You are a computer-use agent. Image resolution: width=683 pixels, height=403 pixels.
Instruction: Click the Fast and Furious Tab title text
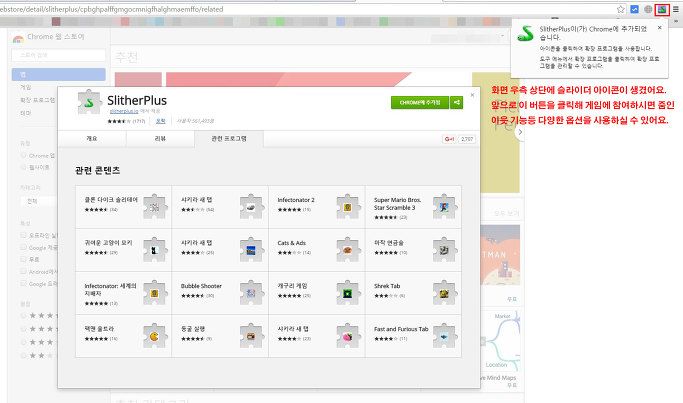point(401,329)
